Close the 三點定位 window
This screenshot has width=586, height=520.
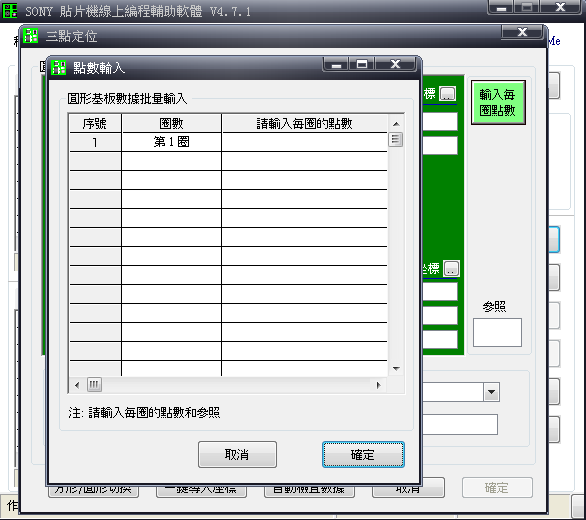522,32
